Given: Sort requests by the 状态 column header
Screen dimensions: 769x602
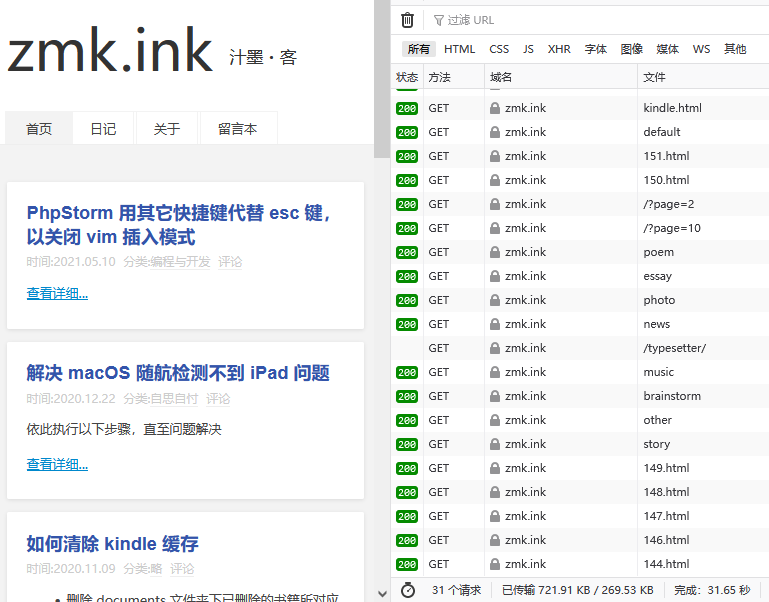Looking at the screenshot, I should tap(407, 77).
